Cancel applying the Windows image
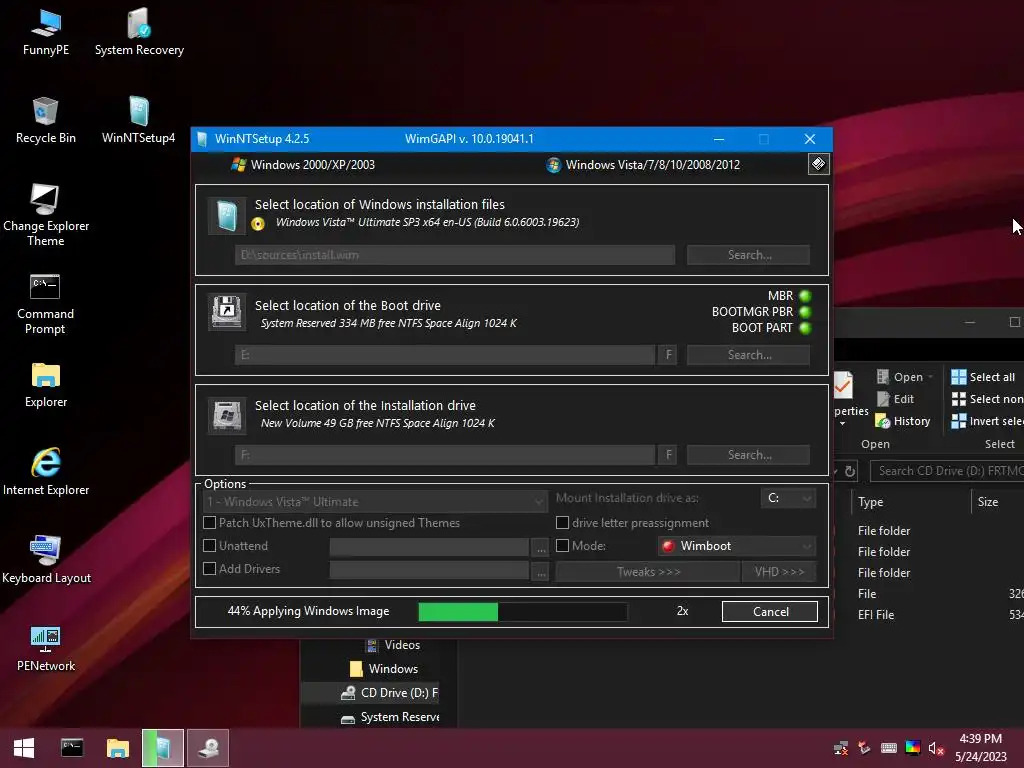Viewport: 1024px width, 768px height. (x=770, y=611)
